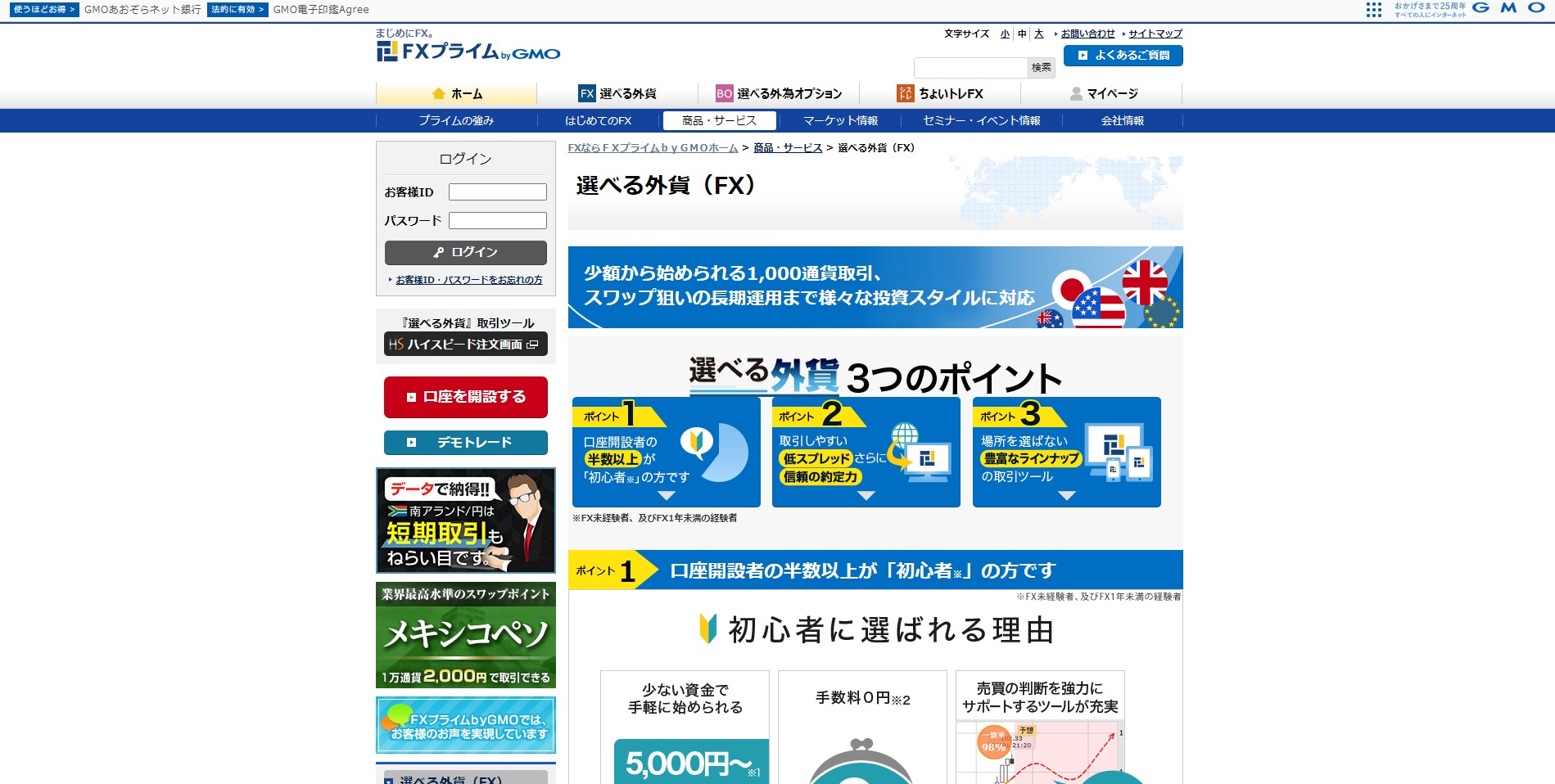Screen dimensions: 1555x784
Task: Click the お客様ID input field
Action: [x=497, y=192]
